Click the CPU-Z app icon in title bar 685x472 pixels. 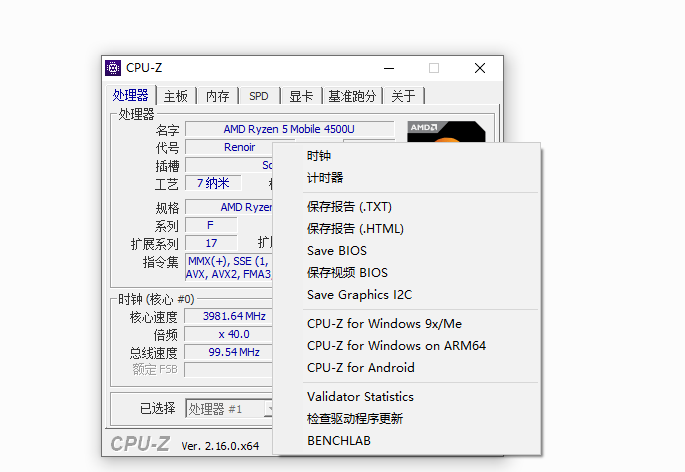click(x=113, y=68)
